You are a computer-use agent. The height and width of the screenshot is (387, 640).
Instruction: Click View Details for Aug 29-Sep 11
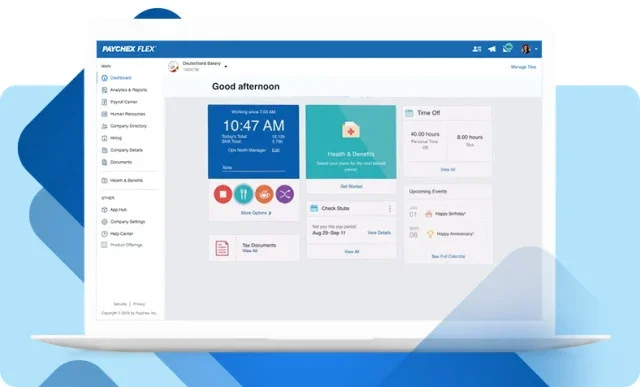(x=379, y=233)
